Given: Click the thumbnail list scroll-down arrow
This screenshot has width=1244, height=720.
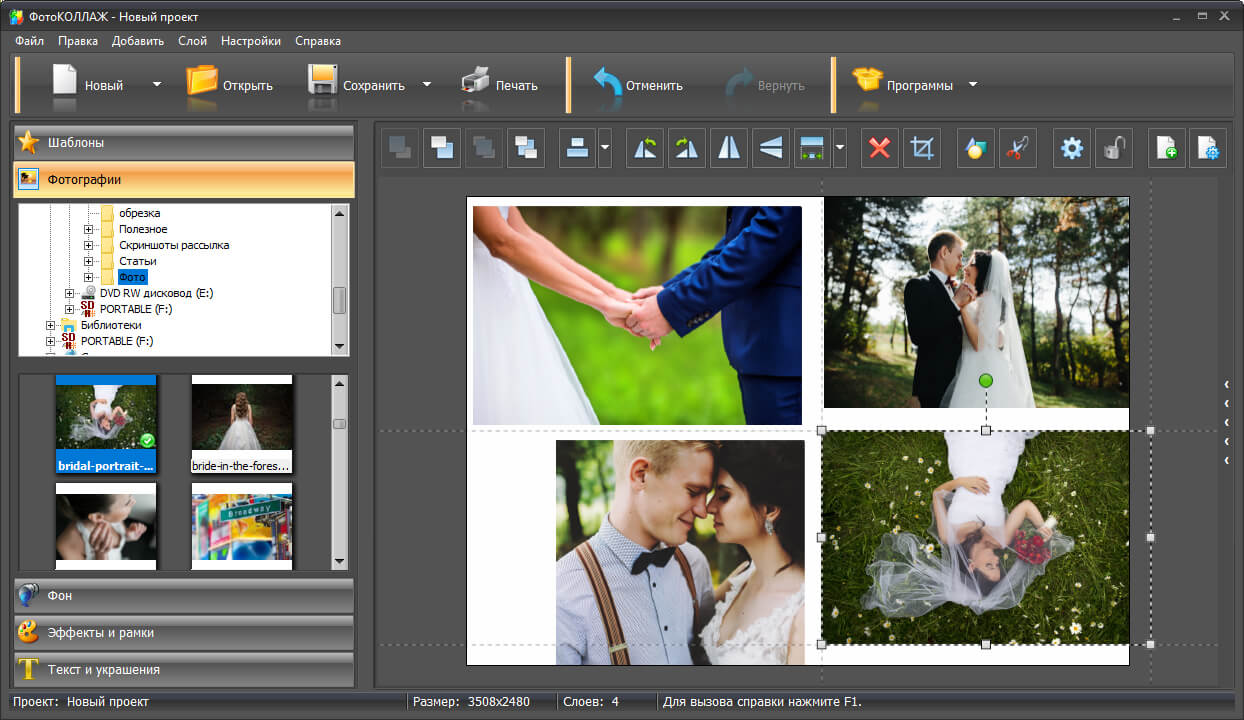Looking at the screenshot, I should 339,561.
